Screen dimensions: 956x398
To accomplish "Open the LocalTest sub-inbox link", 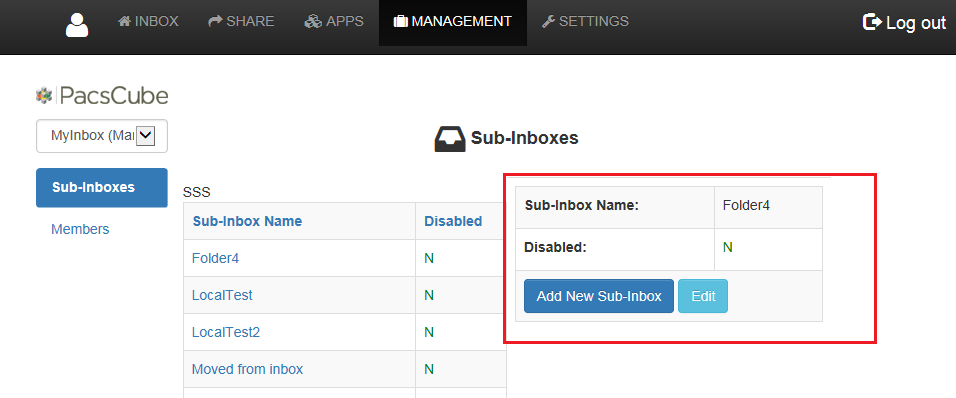I will coord(222,296).
